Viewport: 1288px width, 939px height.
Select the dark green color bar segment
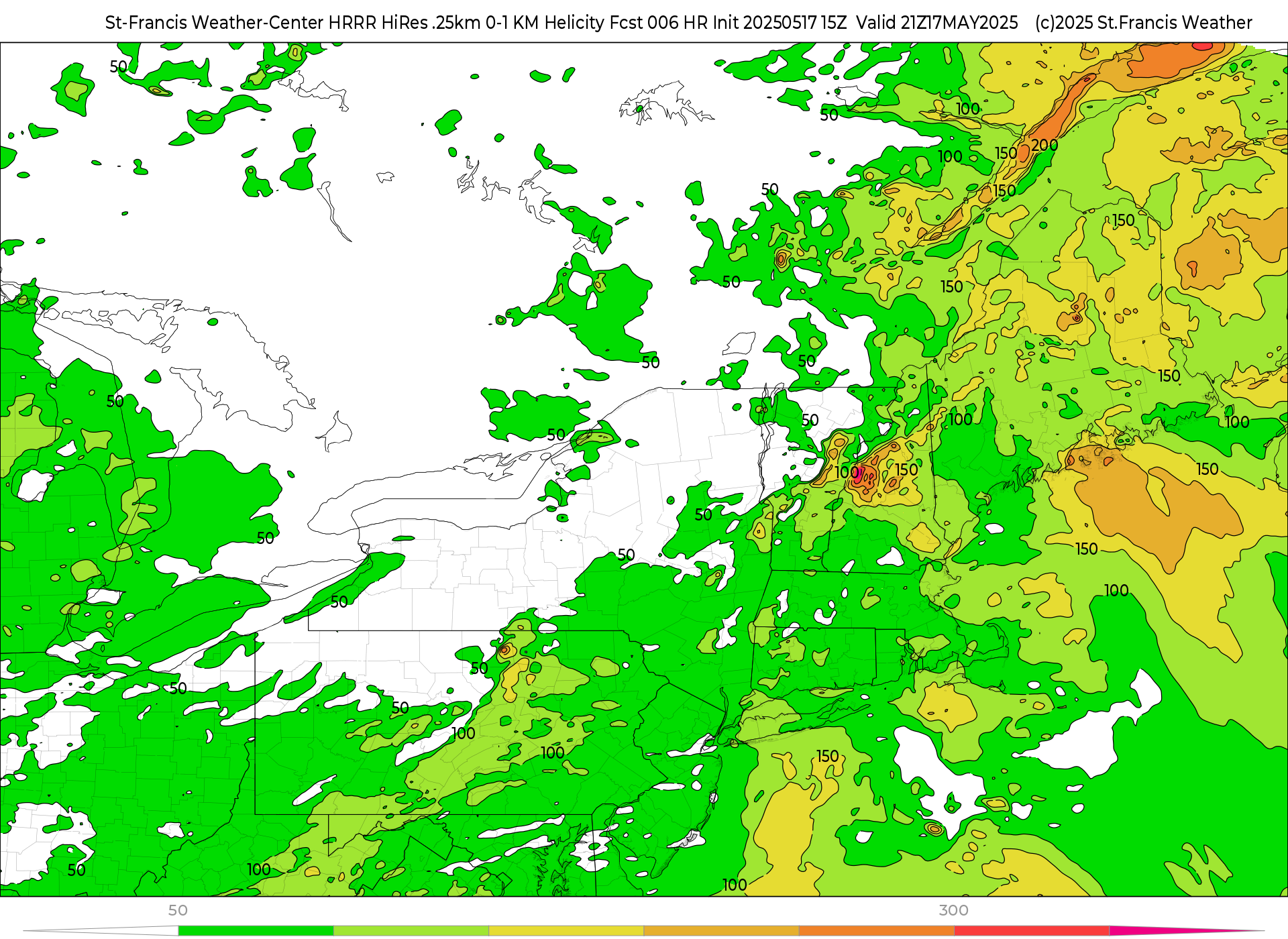(x=256, y=931)
